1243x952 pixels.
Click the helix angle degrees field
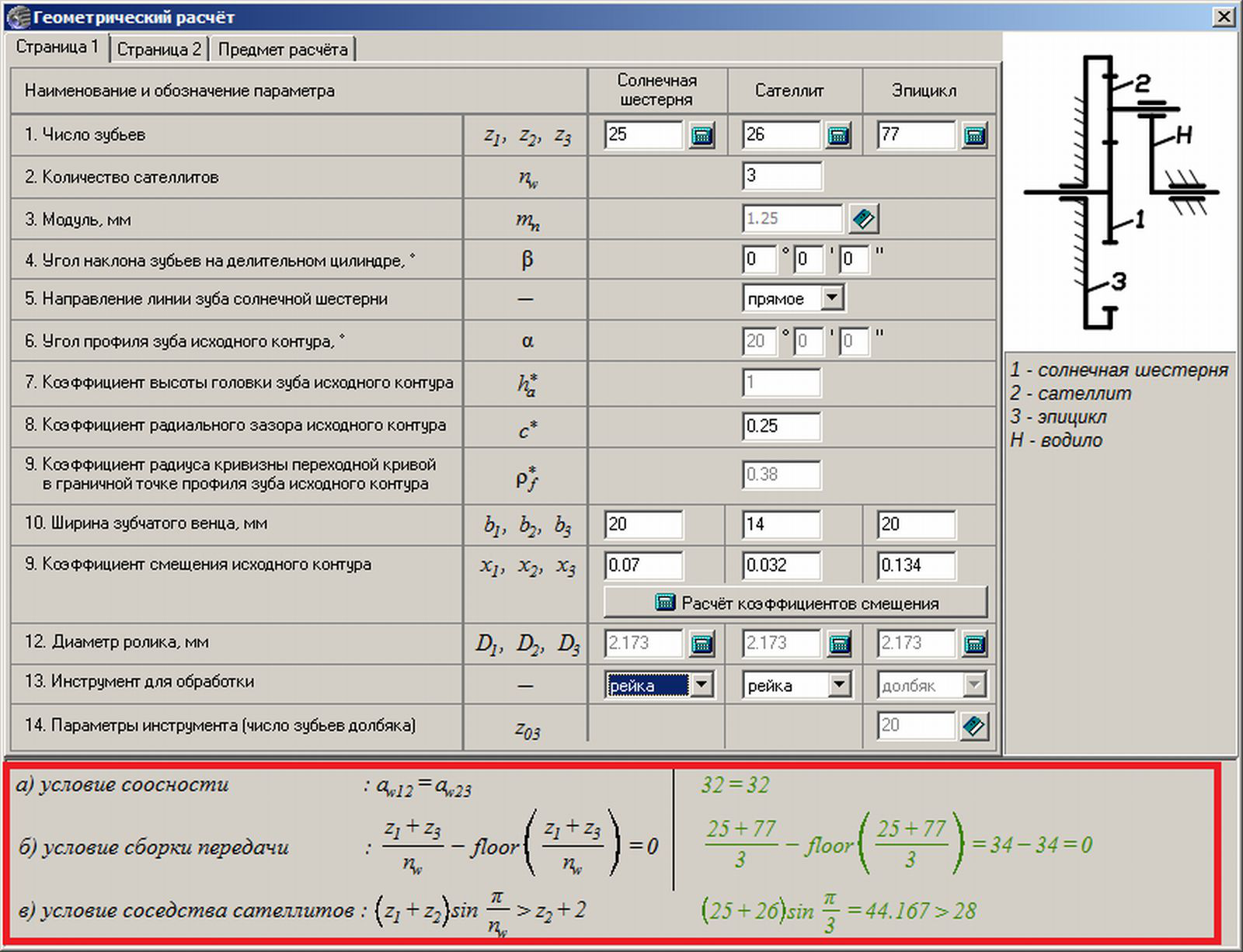(759, 259)
